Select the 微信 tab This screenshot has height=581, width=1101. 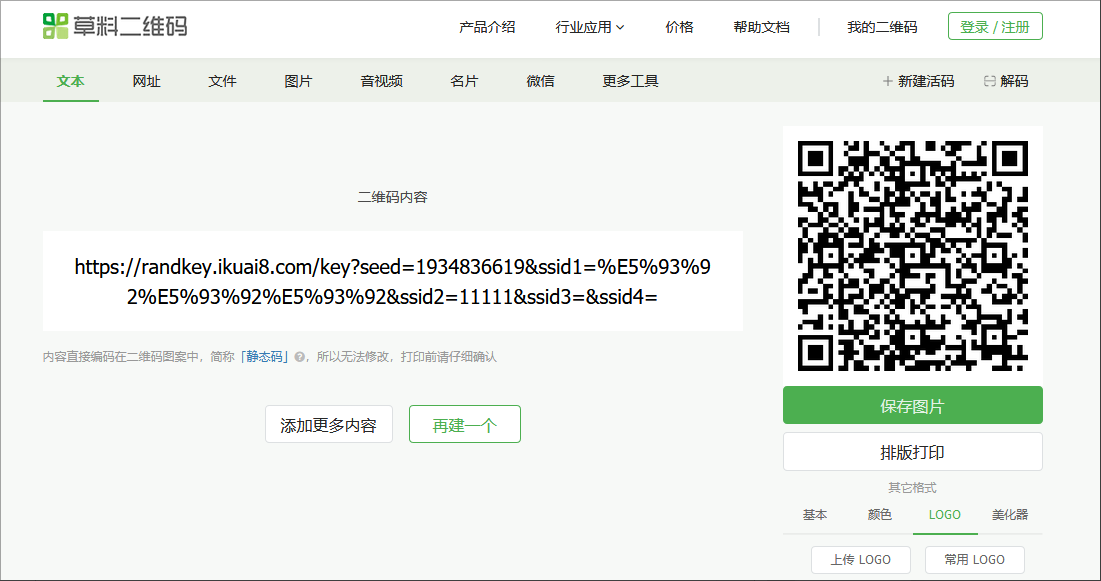point(540,81)
